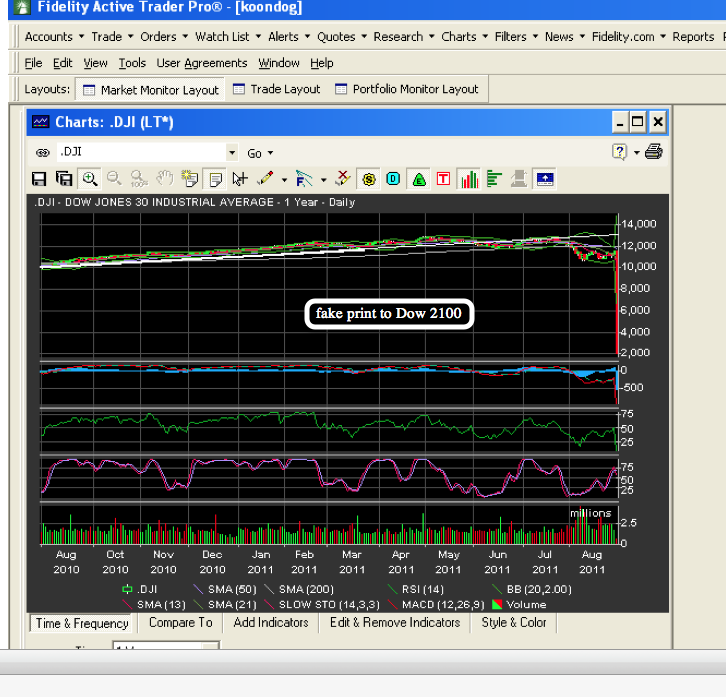
Task: Open the File menu
Action: (x=33, y=63)
